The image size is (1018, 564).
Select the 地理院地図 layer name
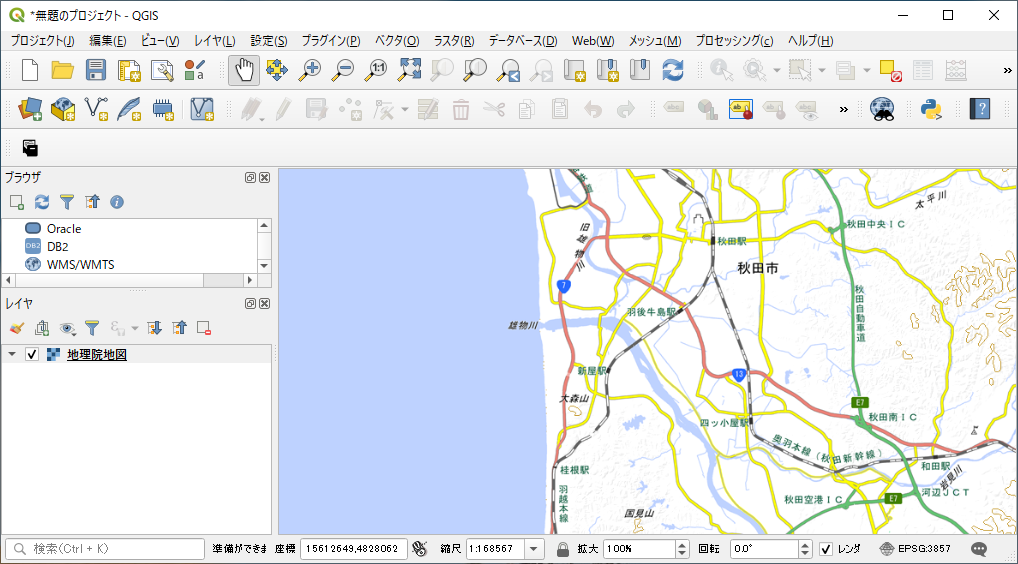coord(97,354)
